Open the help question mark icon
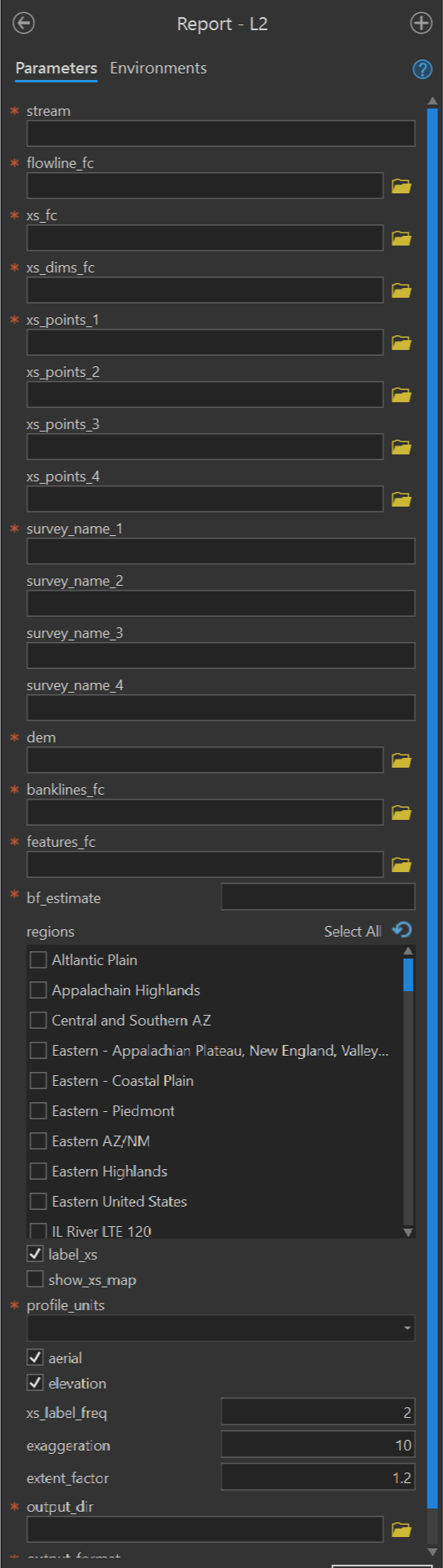The width and height of the screenshot is (443, 1568). click(x=422, y=69)
